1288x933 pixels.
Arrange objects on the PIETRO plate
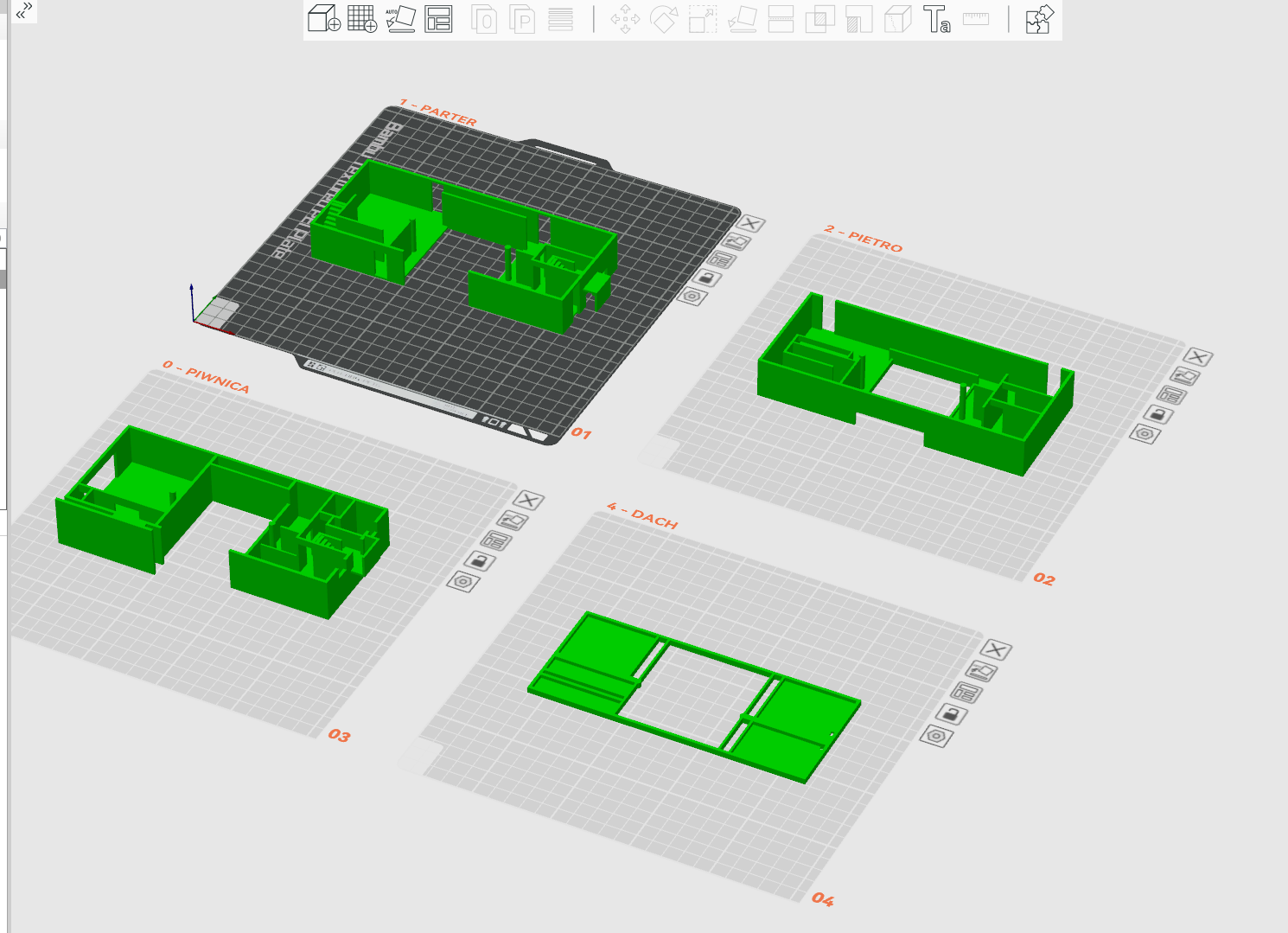coord(1171,395)
